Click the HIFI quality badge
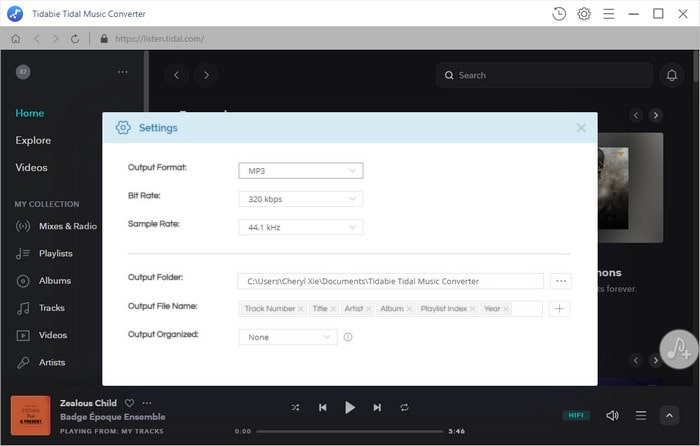This screenshot has height=446, width=700. [576, 416]
